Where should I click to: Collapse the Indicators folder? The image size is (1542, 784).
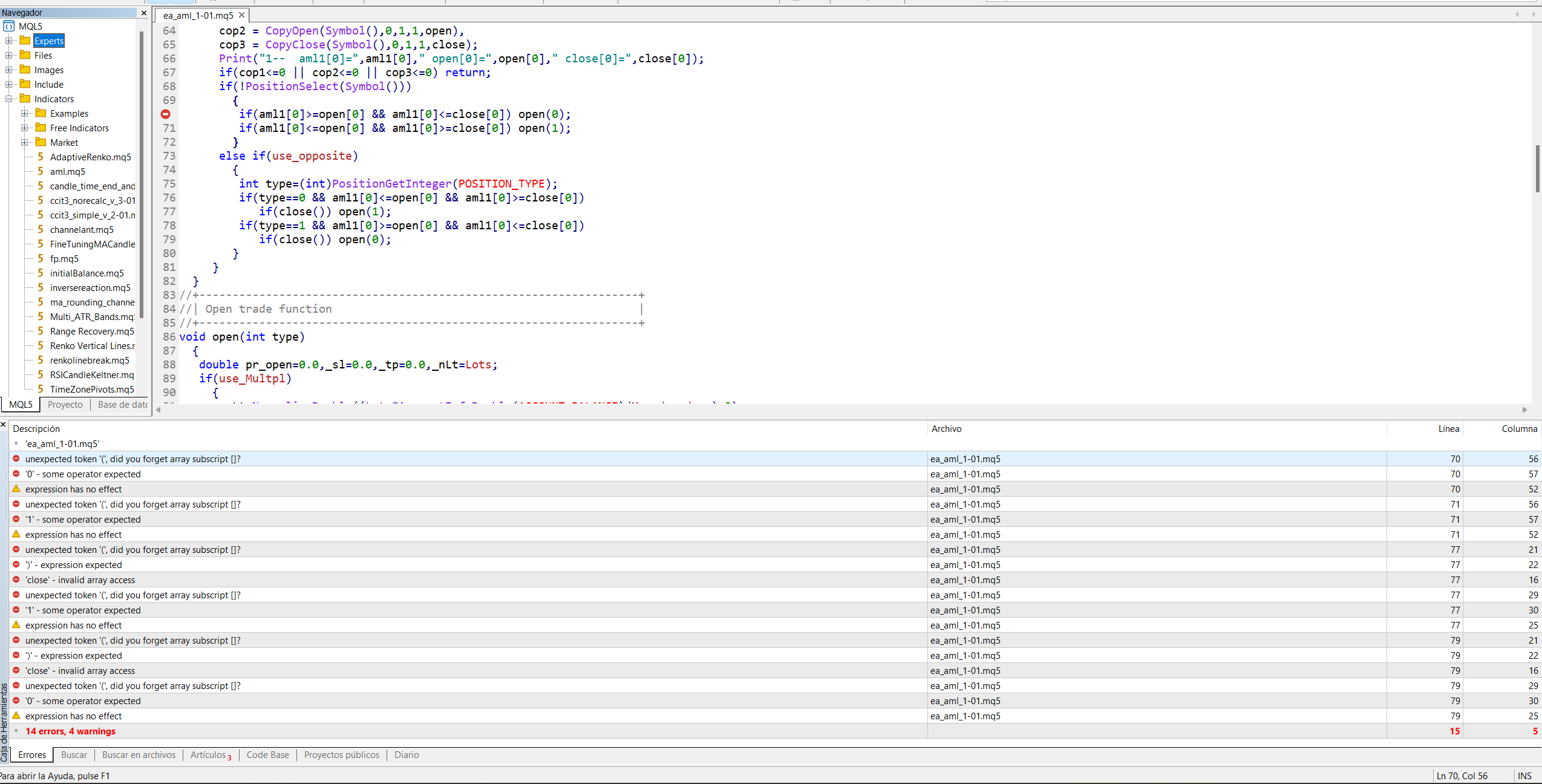coord(8,99)
